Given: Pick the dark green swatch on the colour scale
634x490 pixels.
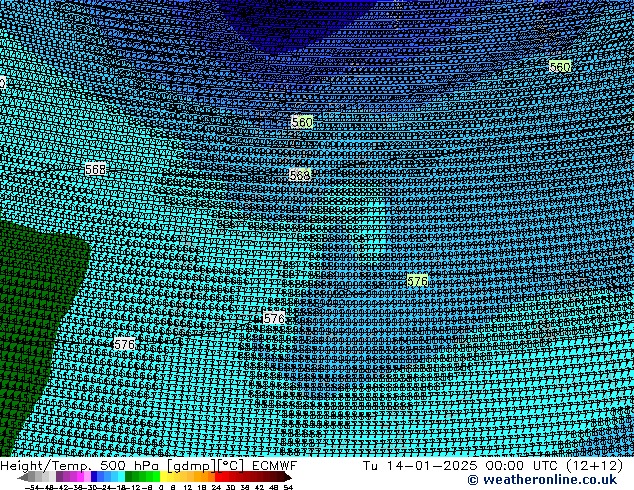Looking at the screenshot, I should pos(129,476).
